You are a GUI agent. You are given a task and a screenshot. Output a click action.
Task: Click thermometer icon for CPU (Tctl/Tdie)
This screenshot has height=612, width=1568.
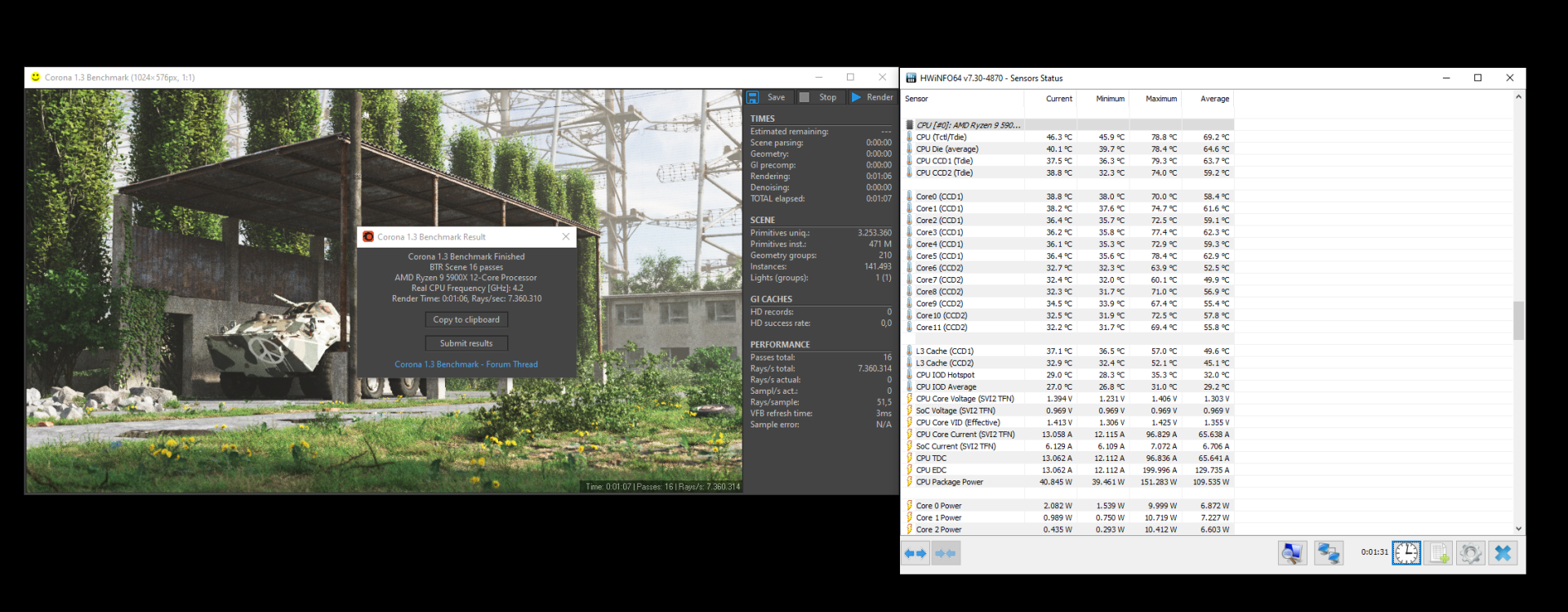(909, 137)
